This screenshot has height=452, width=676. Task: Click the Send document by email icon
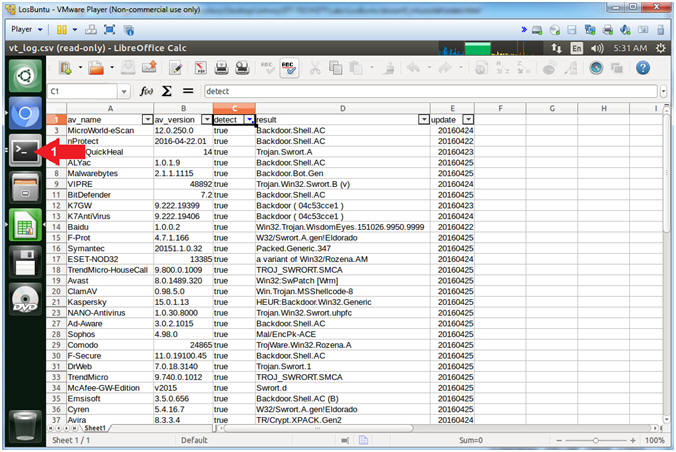click(149, 68)
